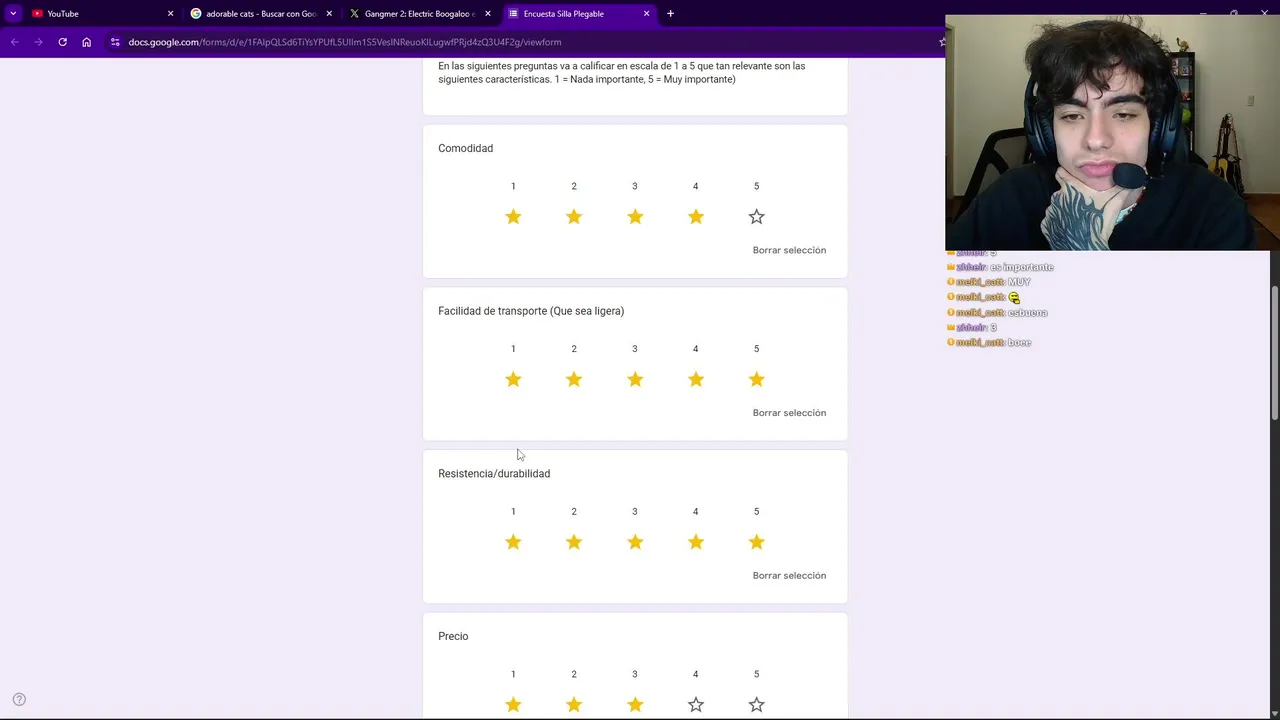Reload the form page
The width and height of the screenshot is (1280, 720).
coord(62,42)
